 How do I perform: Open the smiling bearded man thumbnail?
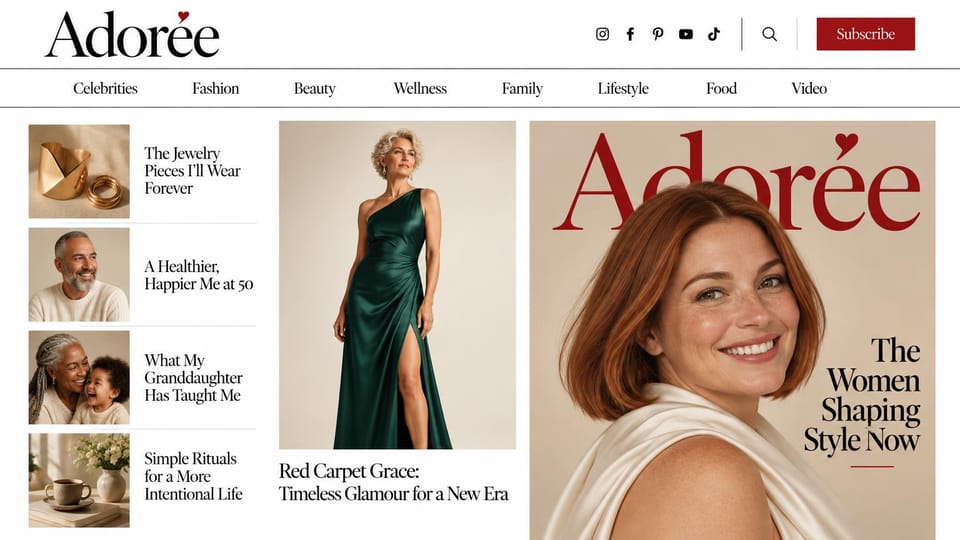point(79,275)
